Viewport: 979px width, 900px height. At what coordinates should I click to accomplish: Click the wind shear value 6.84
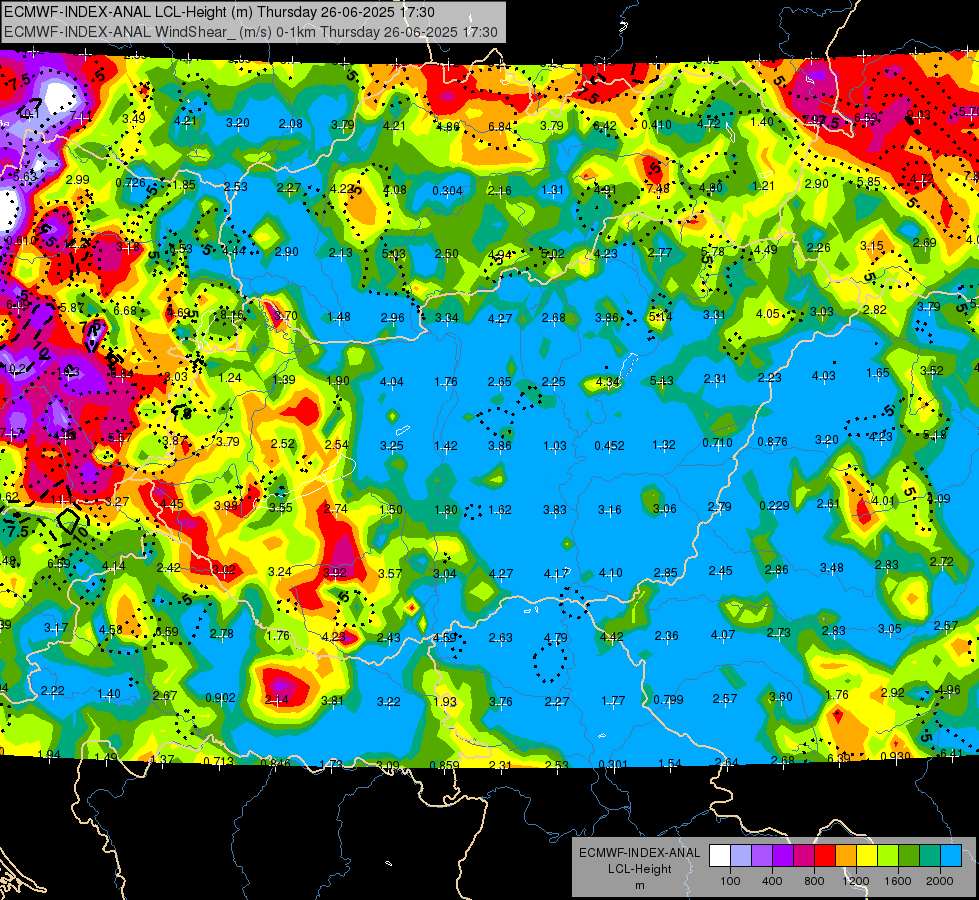pos(499,127)
